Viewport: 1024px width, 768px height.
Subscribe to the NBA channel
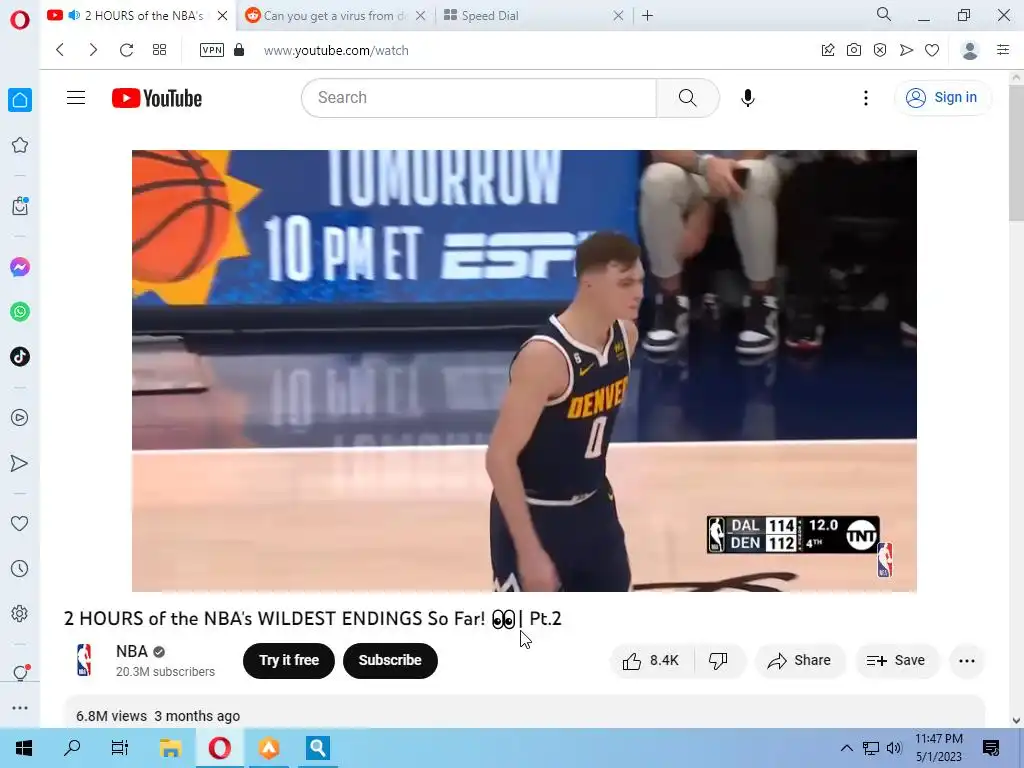pos(390,660)
